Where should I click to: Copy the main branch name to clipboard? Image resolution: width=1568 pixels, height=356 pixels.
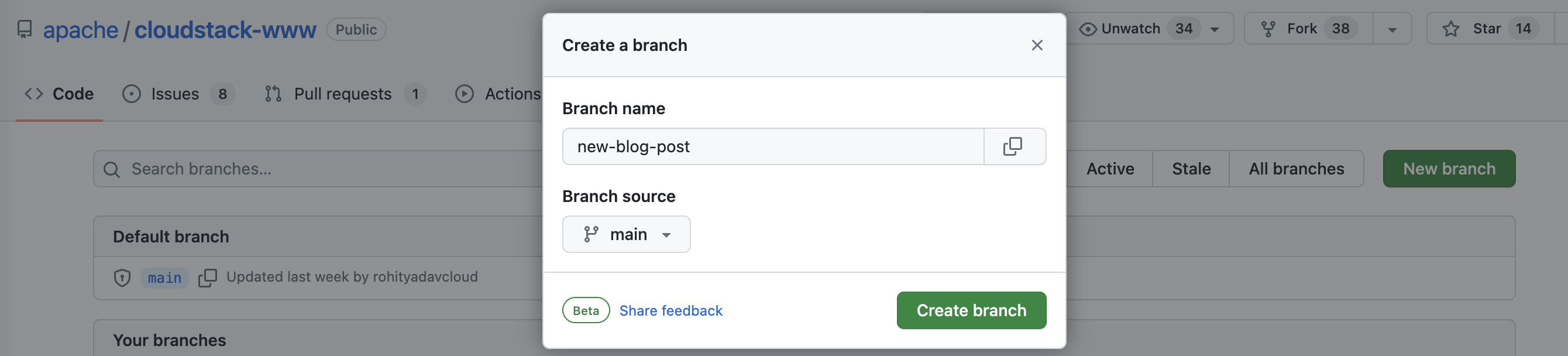207,278
